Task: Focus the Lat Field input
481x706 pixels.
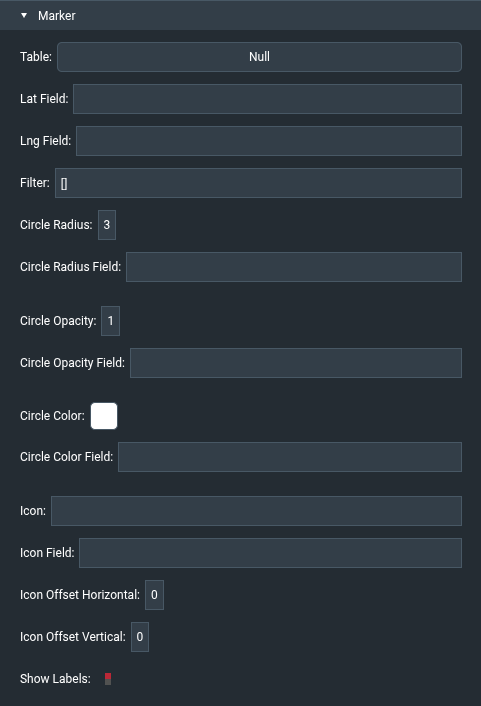Action: (x=268, y=99)
